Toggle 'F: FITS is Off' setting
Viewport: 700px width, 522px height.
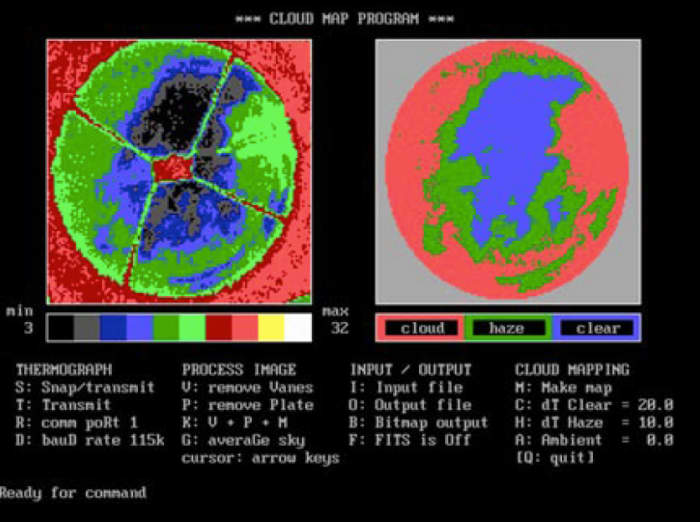410,440
